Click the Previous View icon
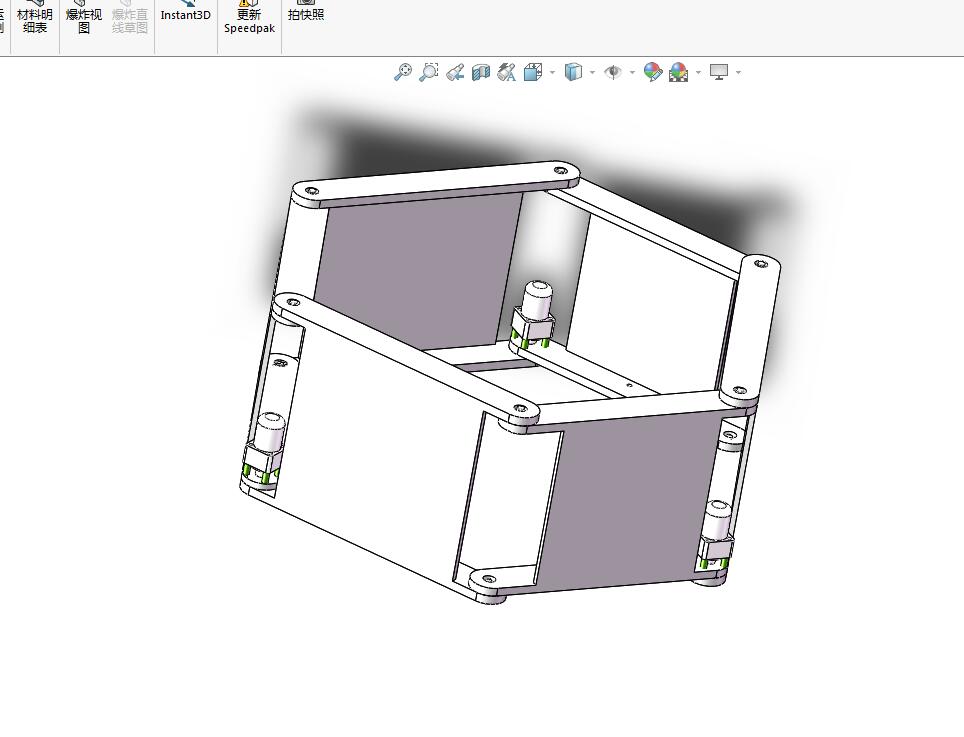 [x=454, y=72]
